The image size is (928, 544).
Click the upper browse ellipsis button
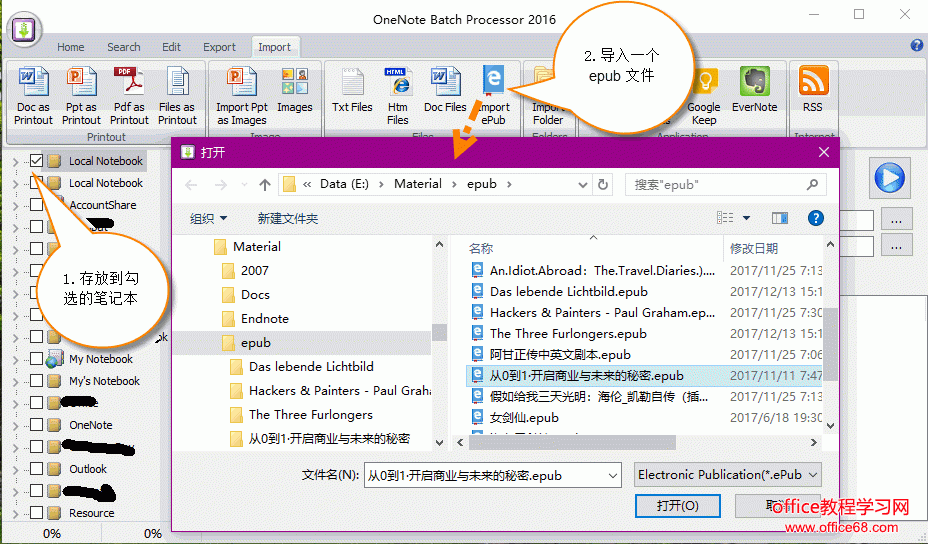click(x=896, y=220)
